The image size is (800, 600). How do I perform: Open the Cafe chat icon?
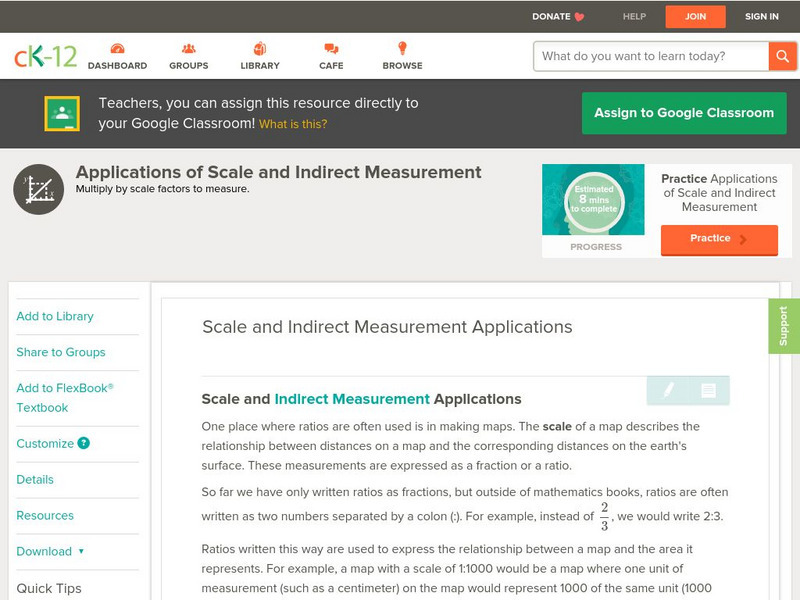coord(331,49)
